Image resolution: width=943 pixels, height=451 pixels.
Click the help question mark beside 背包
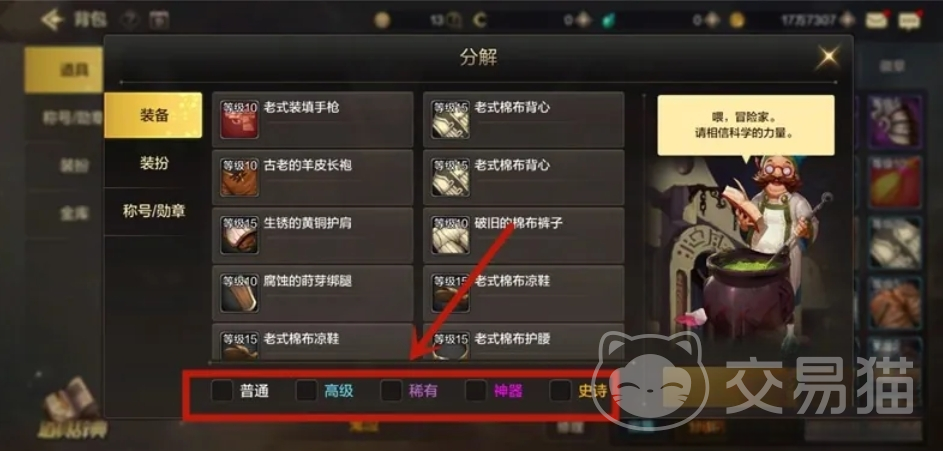[128, 20]
